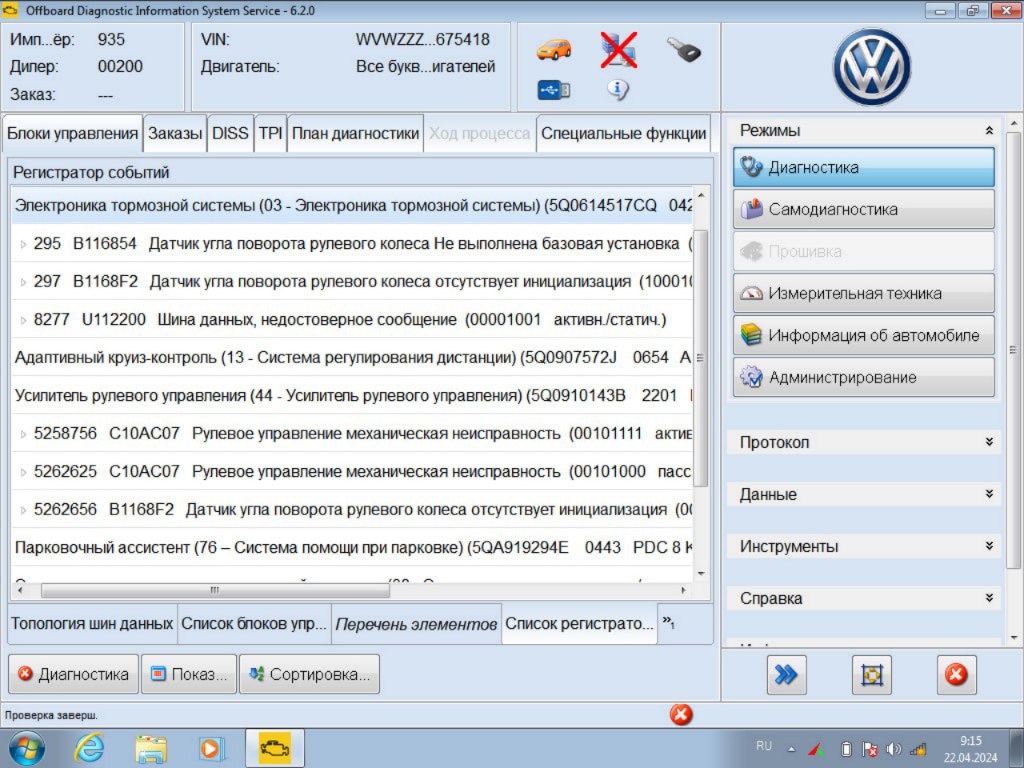Image resolution: width=1024 pixels, height=768 pixels.
Task: Click the right panel vertical scrollbar
Action: click(x=1013, y=349)
